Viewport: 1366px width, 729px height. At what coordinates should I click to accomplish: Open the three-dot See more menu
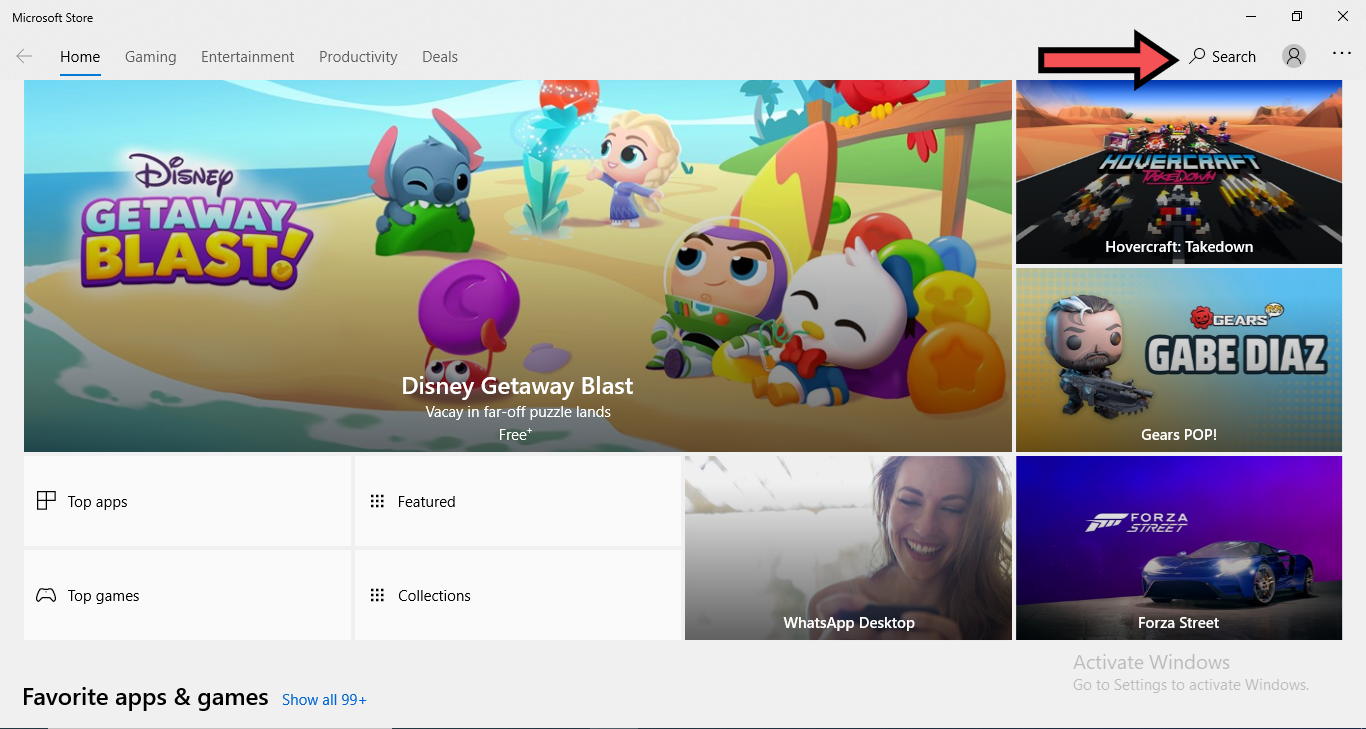tap(1342, 54)
